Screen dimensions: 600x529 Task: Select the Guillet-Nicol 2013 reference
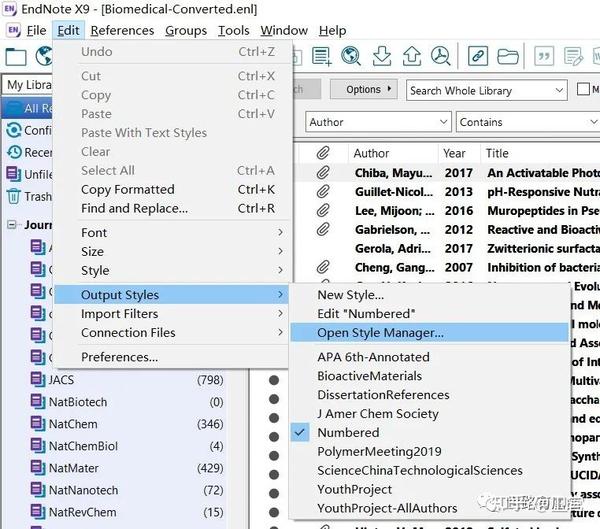[447, 191]
